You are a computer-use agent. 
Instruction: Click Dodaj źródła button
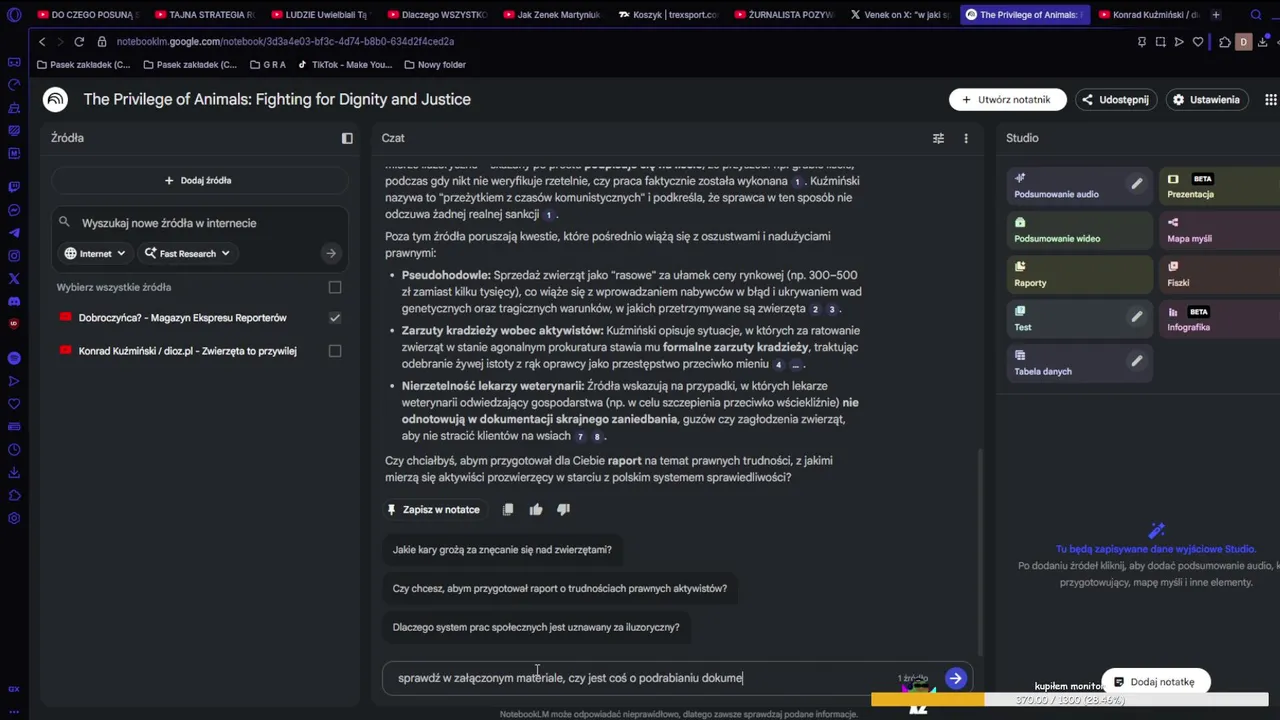click(199, 181)
